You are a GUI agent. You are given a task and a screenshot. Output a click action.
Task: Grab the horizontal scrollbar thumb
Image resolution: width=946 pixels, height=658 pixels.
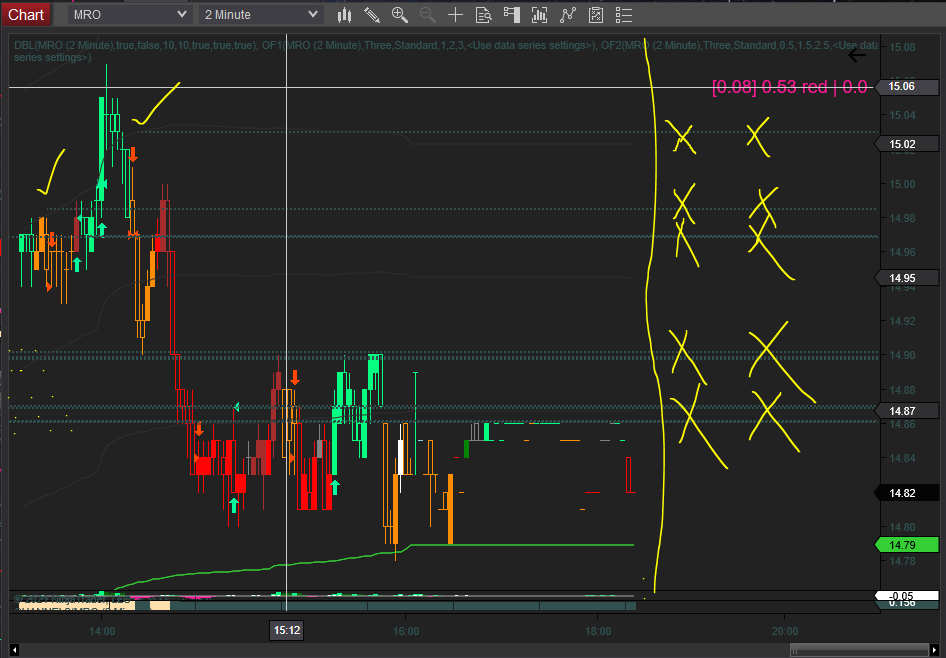pyautogui.click(x=860, y=650)
